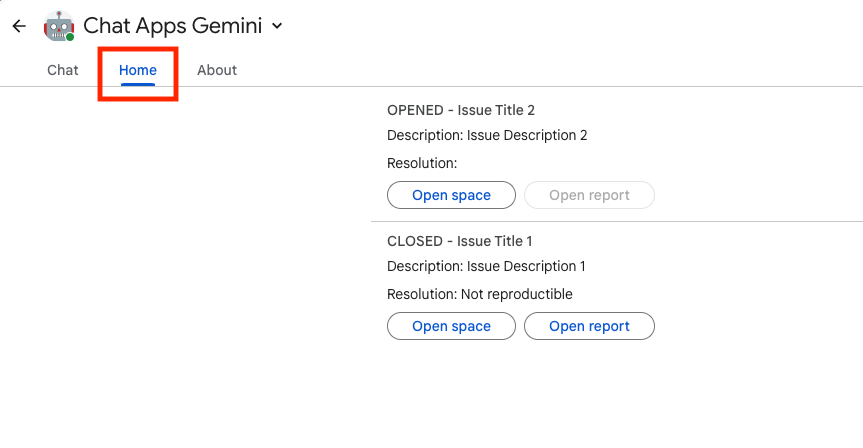Open report for closed Issue Title 1

589,326
